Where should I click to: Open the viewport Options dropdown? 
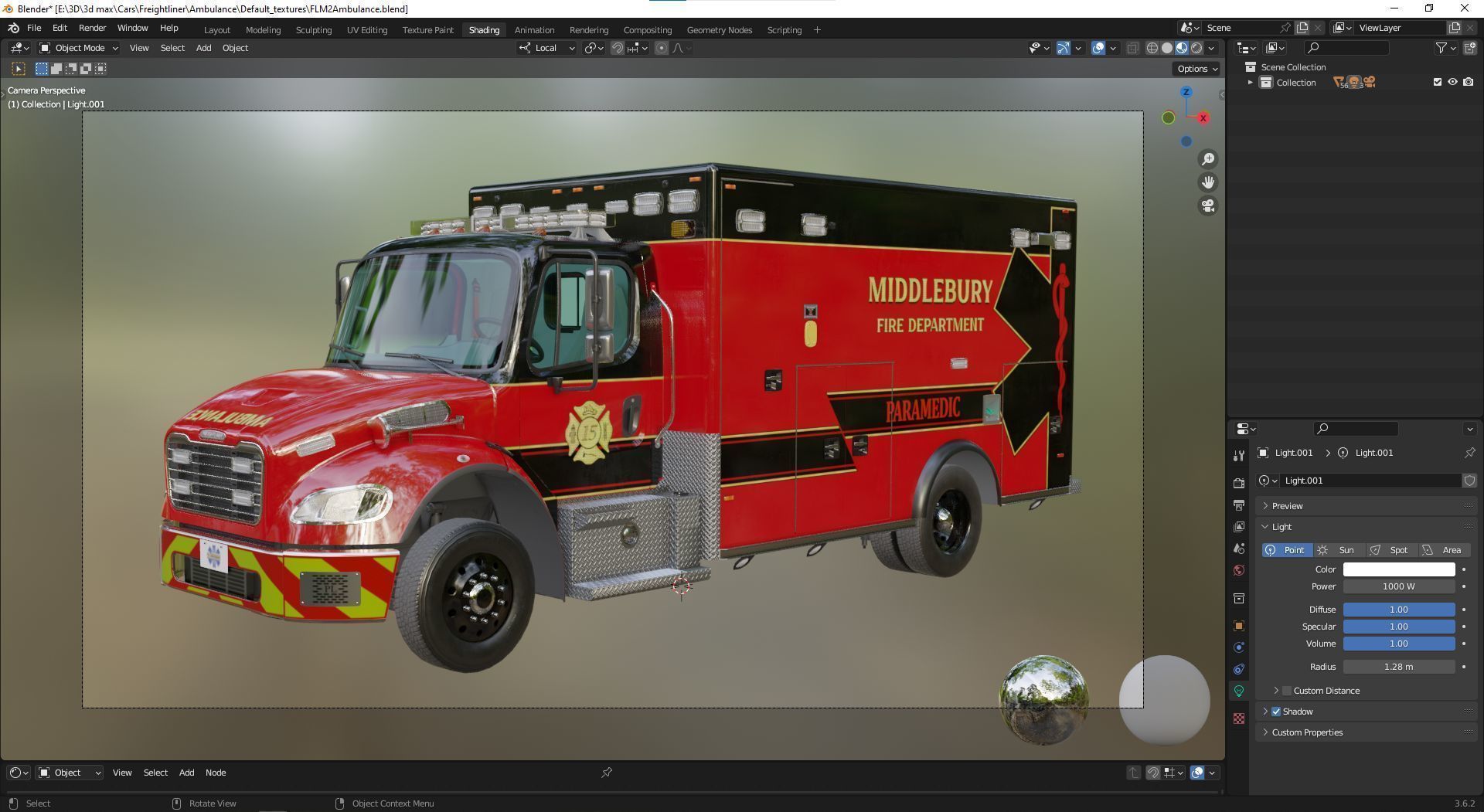point(1197,69)
